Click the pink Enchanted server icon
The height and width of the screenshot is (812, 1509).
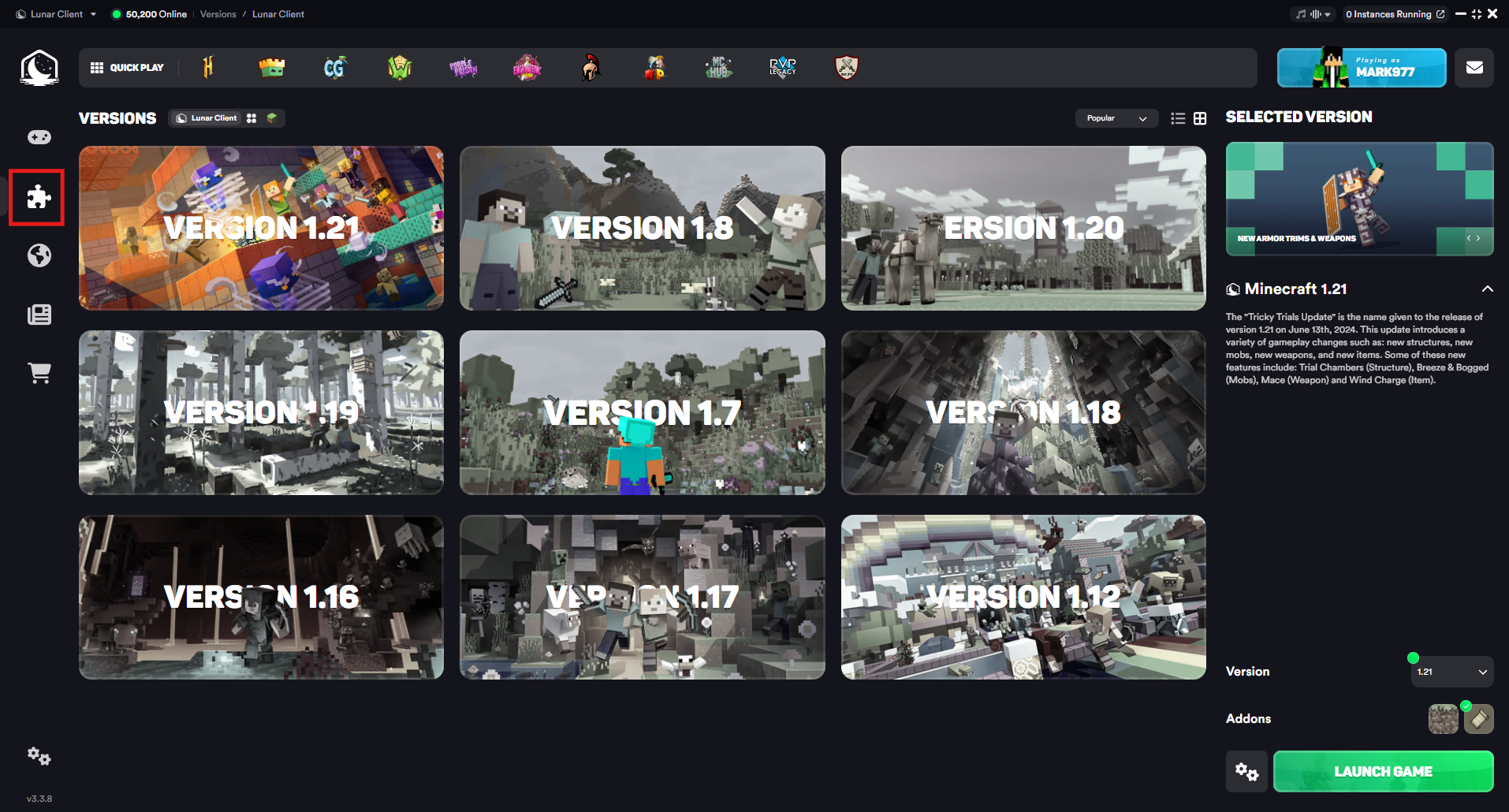527,68
